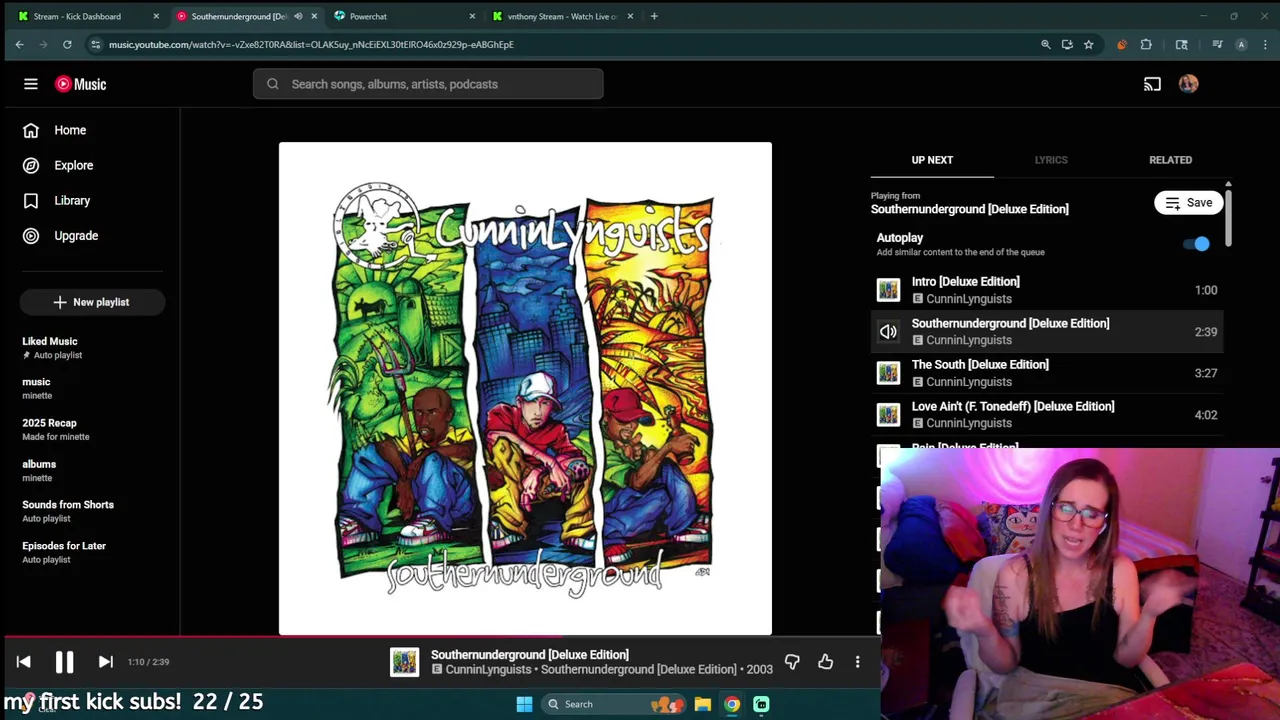Create a New playlist
The image size is (1280, 720).
click(x=92, y=302)
